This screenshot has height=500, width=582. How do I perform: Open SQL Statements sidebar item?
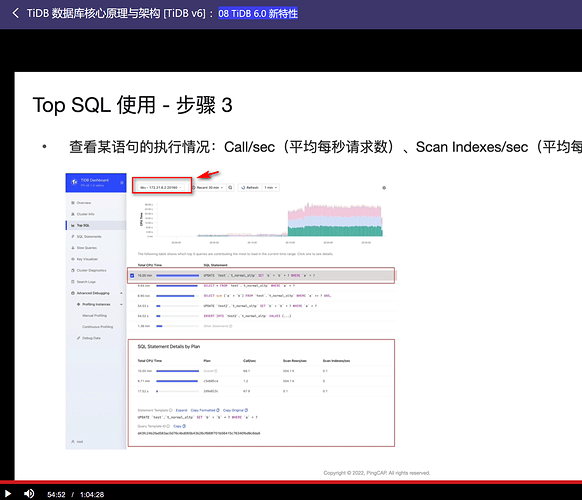point(89,236)
